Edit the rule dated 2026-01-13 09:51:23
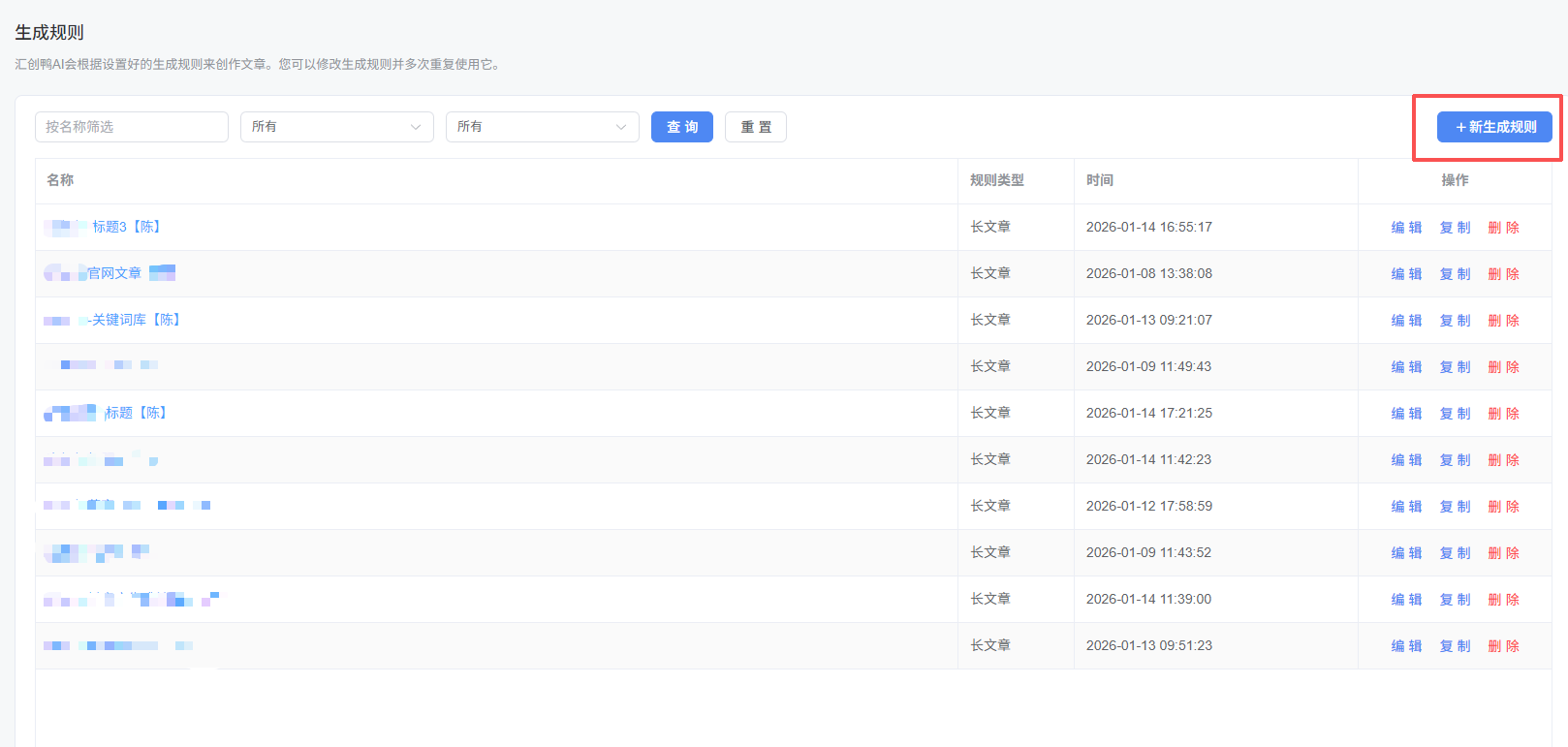Viewport: 1568px width, 747px height. (x=1406, y=646)
